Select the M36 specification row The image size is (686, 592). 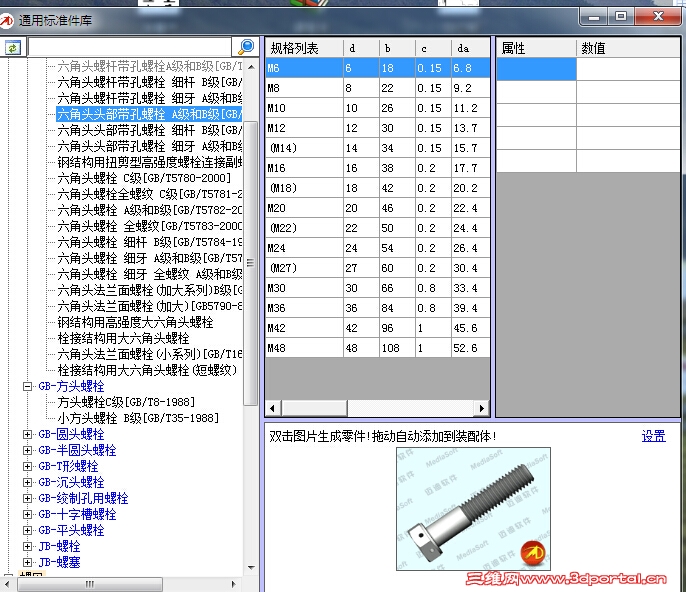[378, 308]
